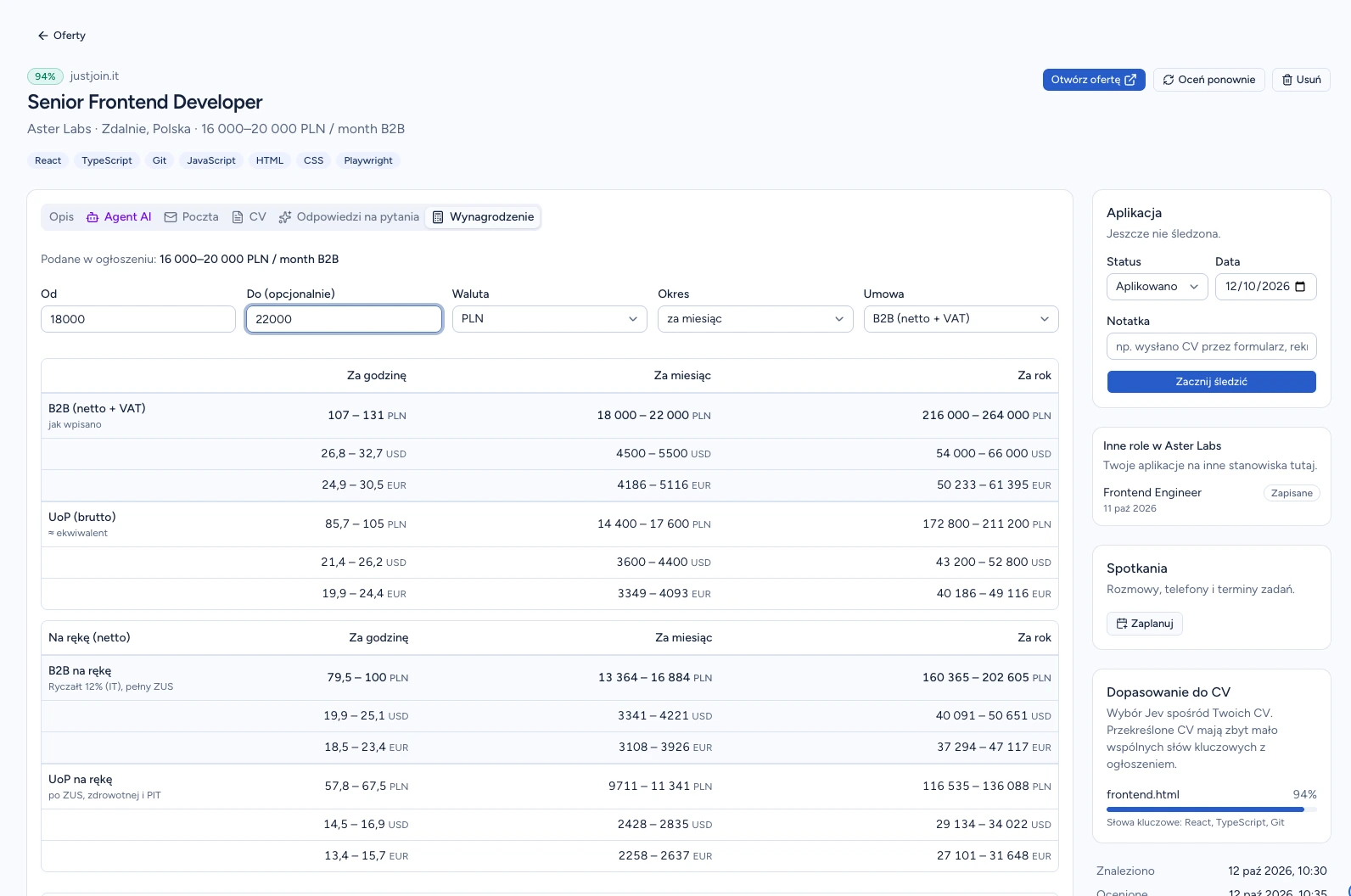Click yearly value 216 000 – 264 000 PLN

(x=987, y=416)
